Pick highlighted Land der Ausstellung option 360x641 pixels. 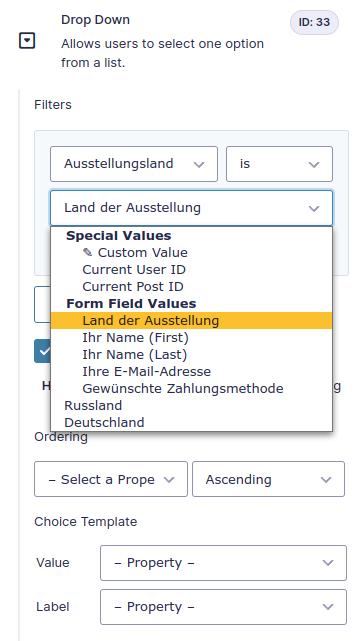coord(191,321)
